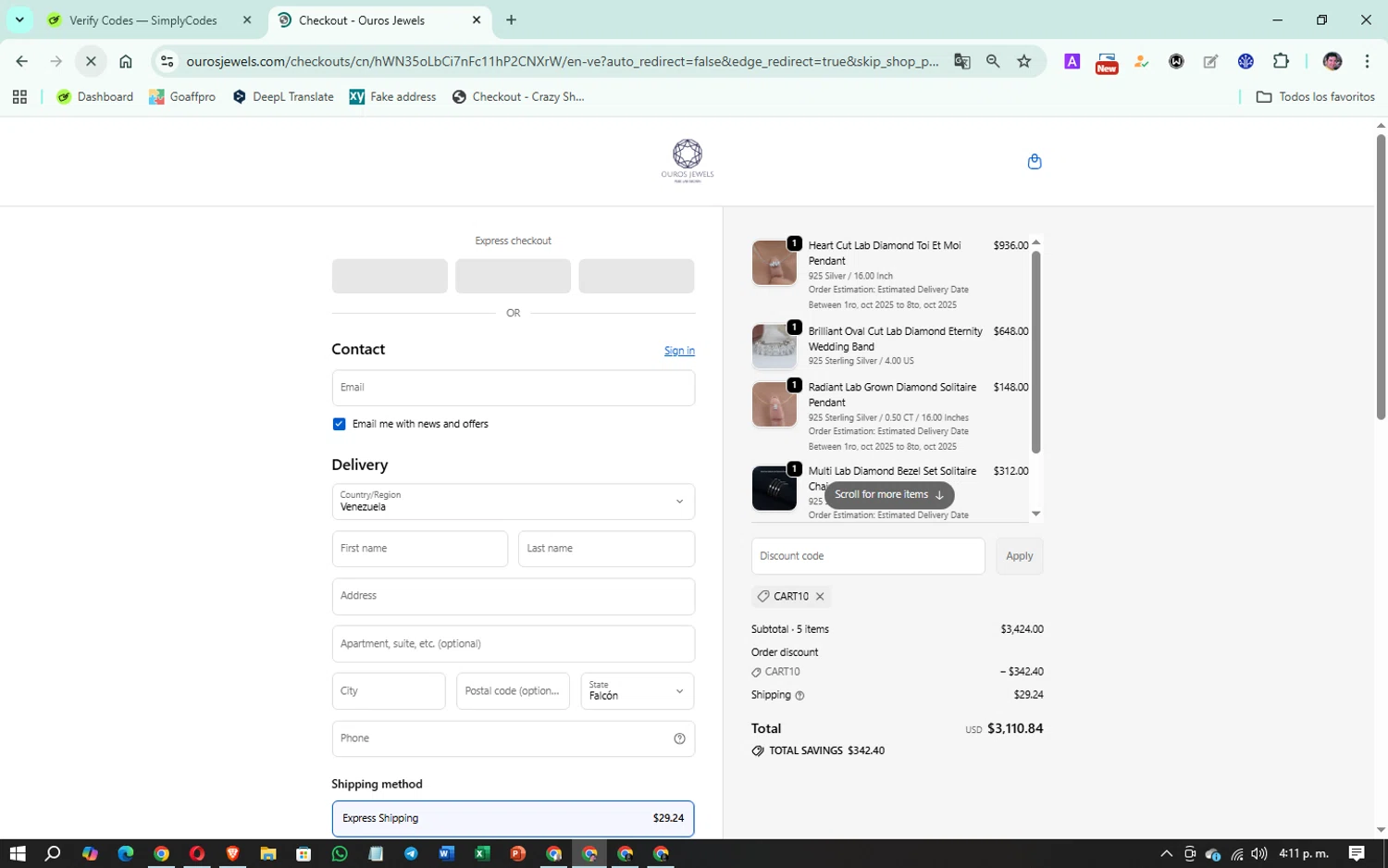Open Brave browser from the taskbar
This screenshot has height=868, width=1388.
[232, 853]
